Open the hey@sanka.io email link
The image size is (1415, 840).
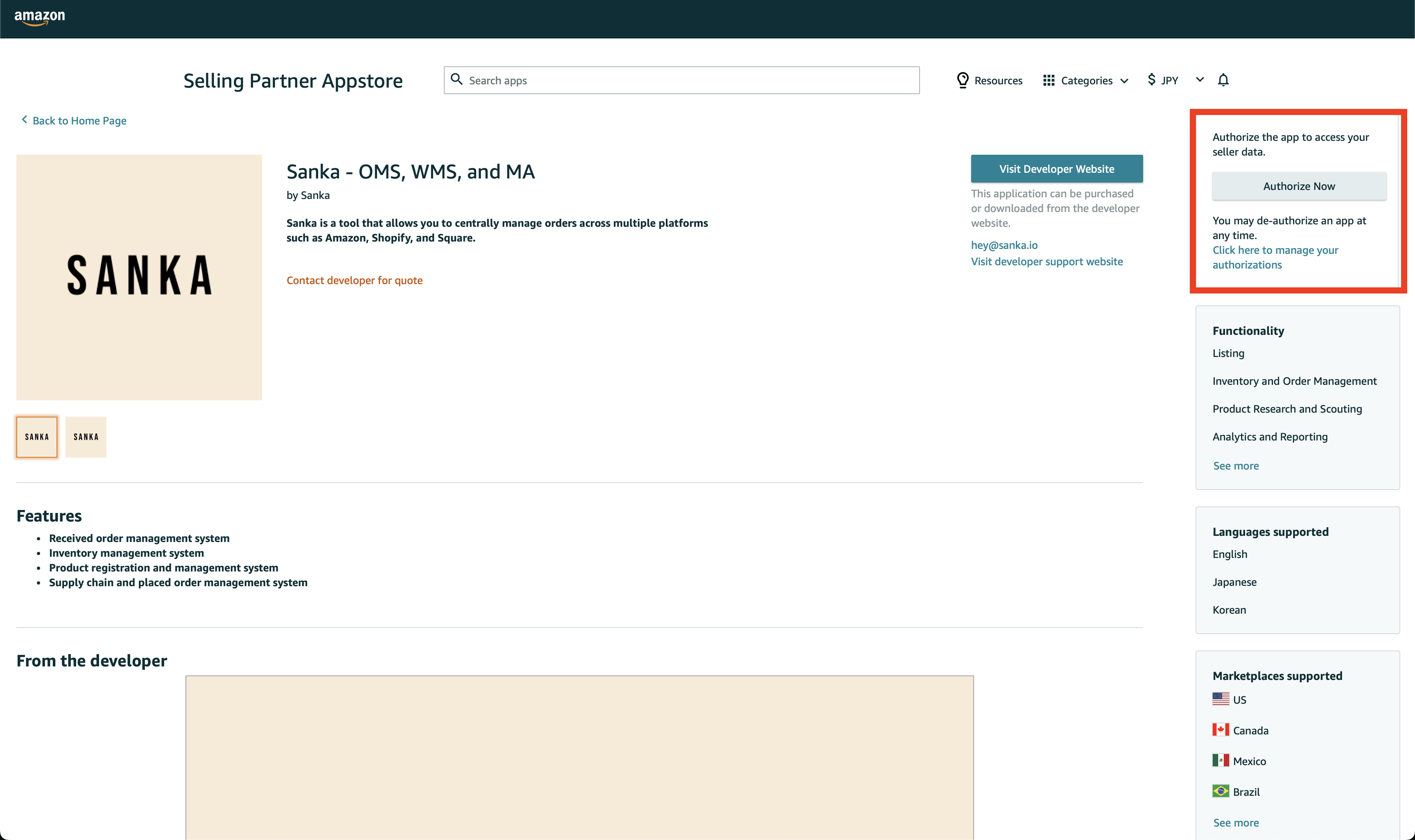coord(1004,245)
